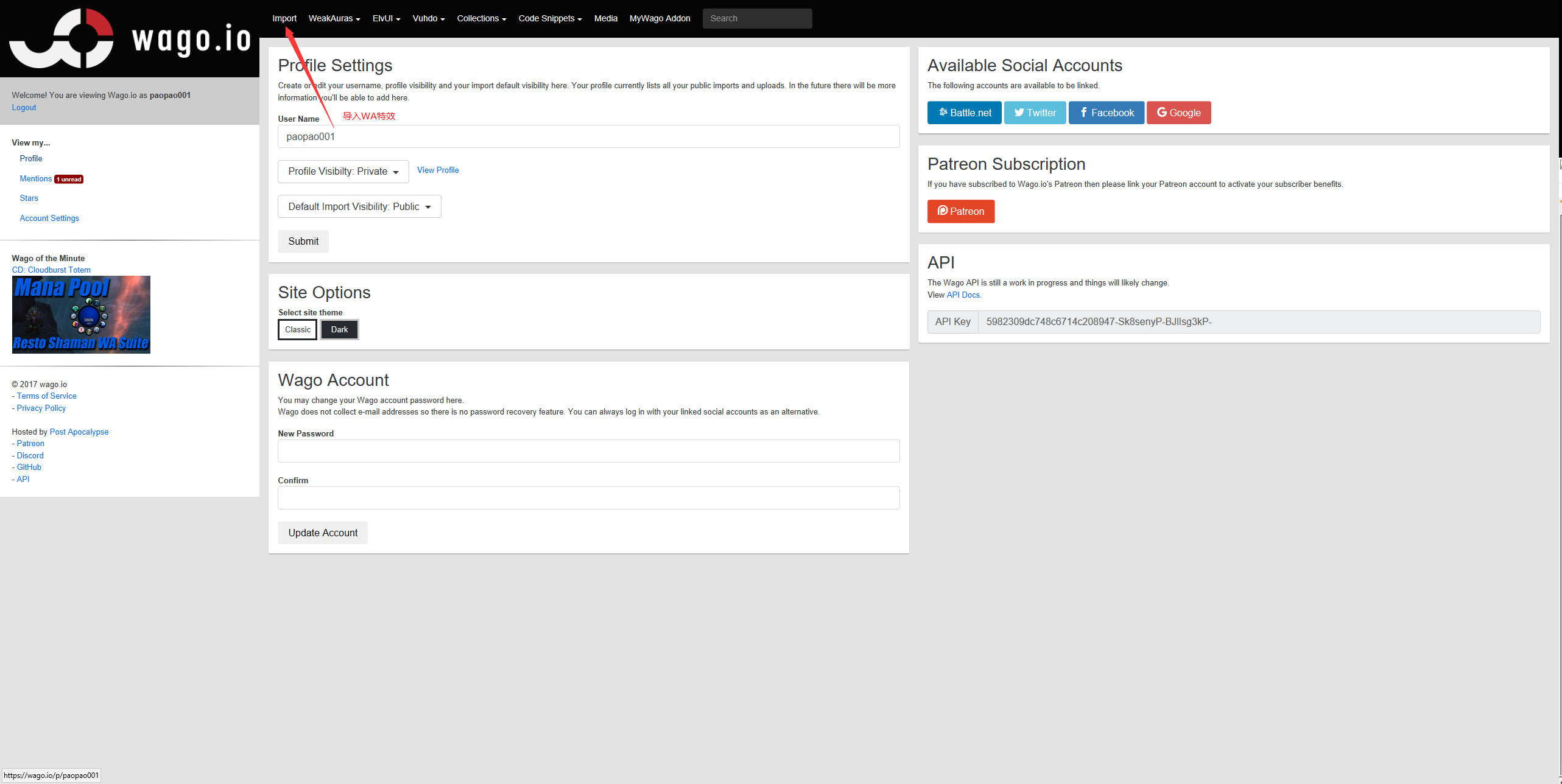Click the Update Account button
1562x784 pixels.
coord(323,533)
